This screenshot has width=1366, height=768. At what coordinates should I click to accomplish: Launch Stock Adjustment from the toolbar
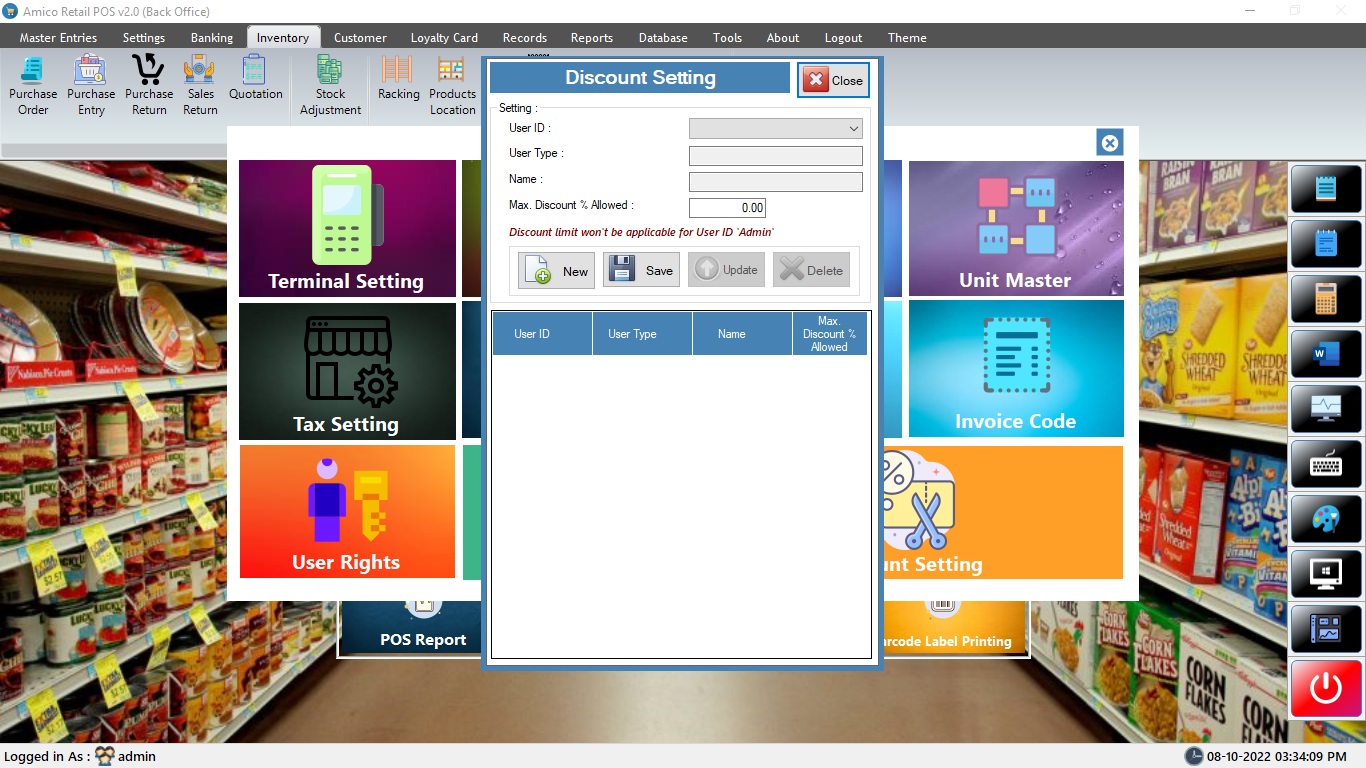coord(330,84)
